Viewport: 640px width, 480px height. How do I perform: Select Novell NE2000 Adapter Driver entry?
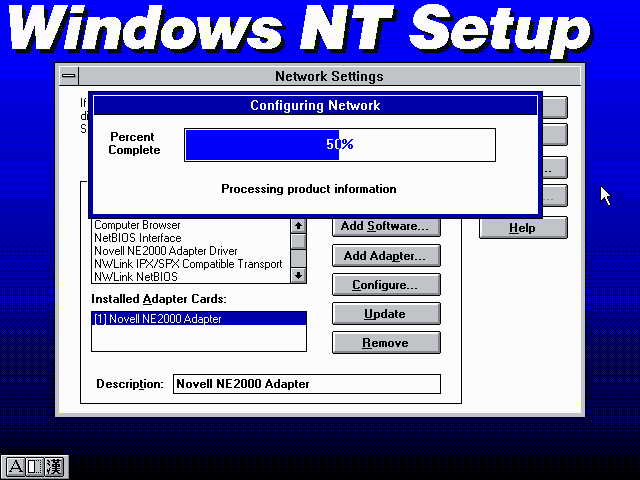coord(191,251)
